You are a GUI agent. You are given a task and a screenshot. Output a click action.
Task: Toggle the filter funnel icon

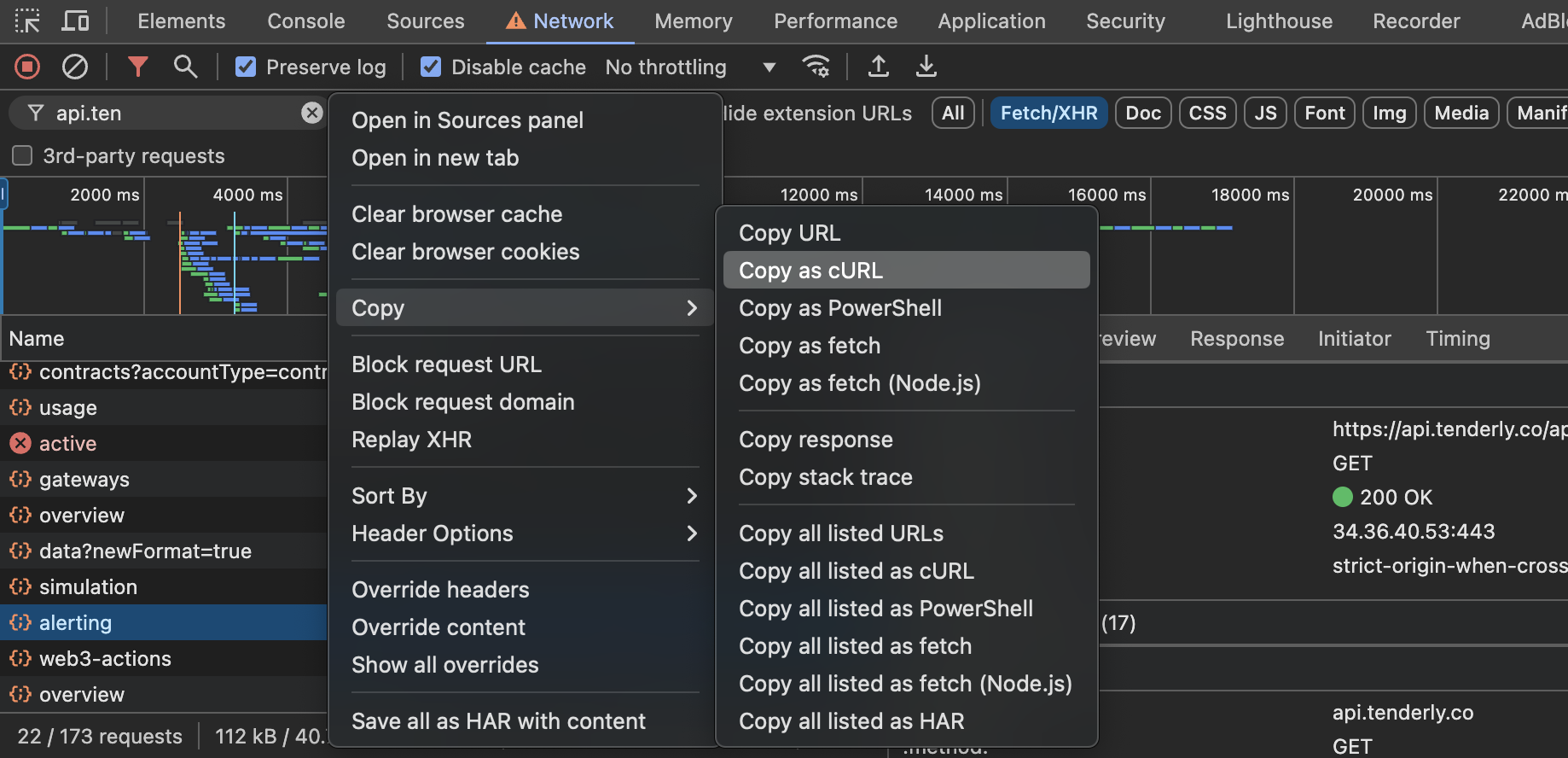[137, 67]
